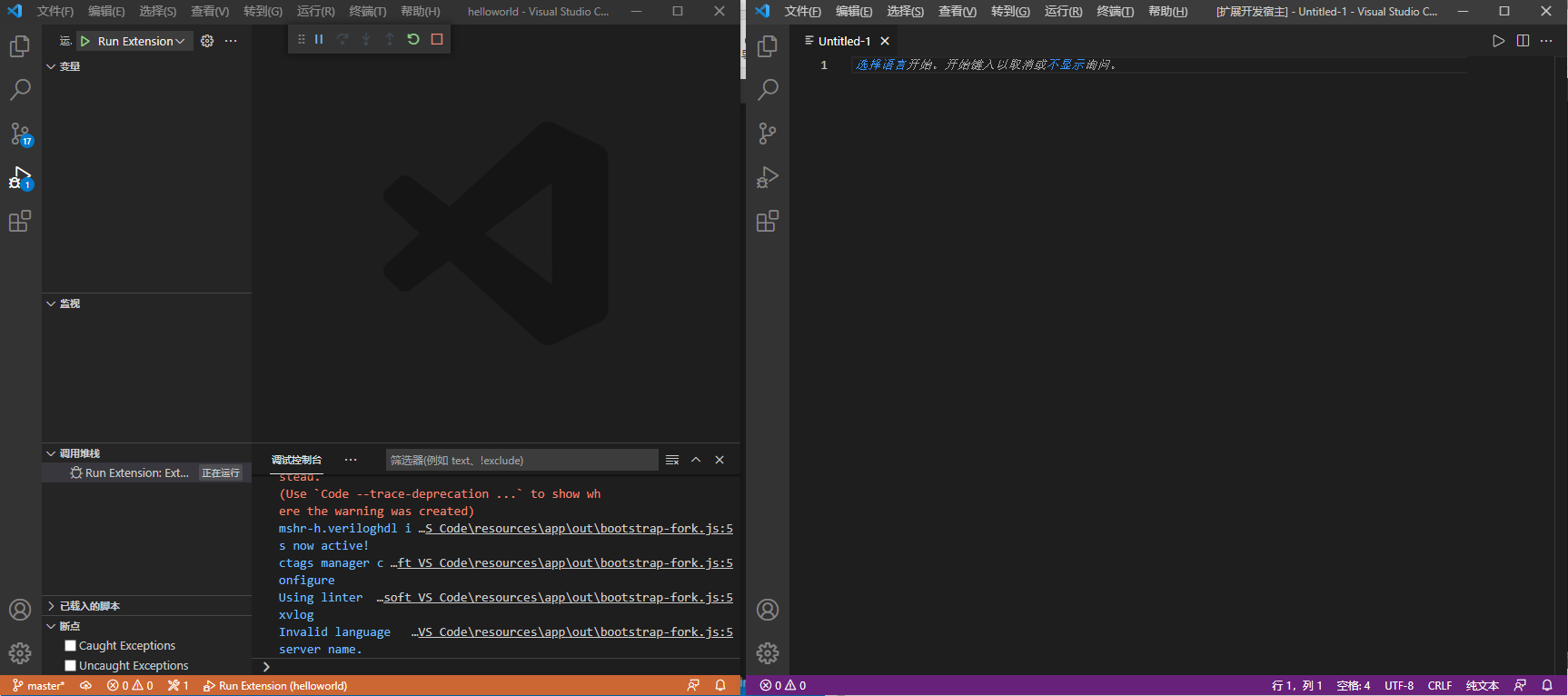Open Accounts menu in left window
1568x696 pixels.
(x=20, y=610)
